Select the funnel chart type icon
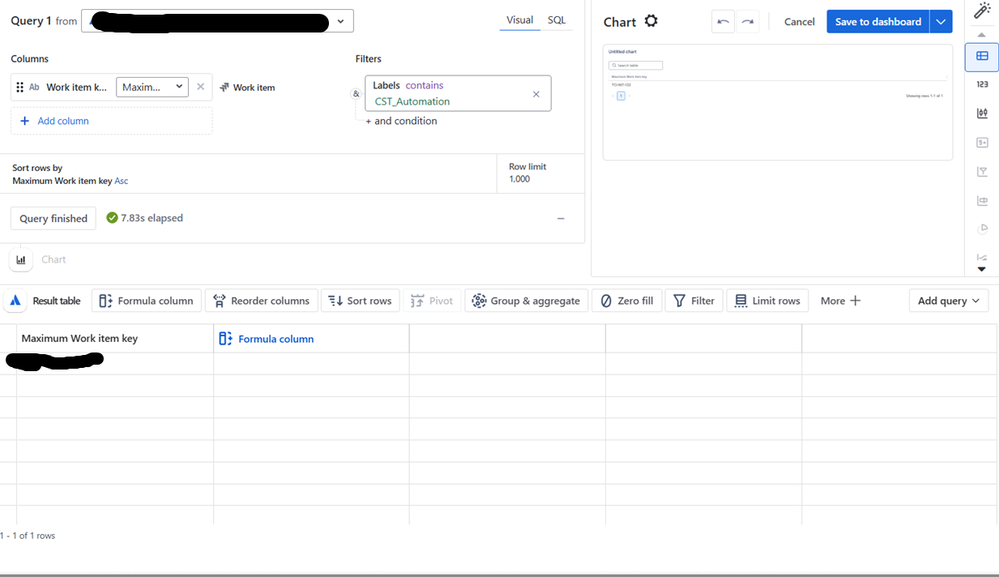This screenshot has height=577, width=999. click(x=982, y=172)
